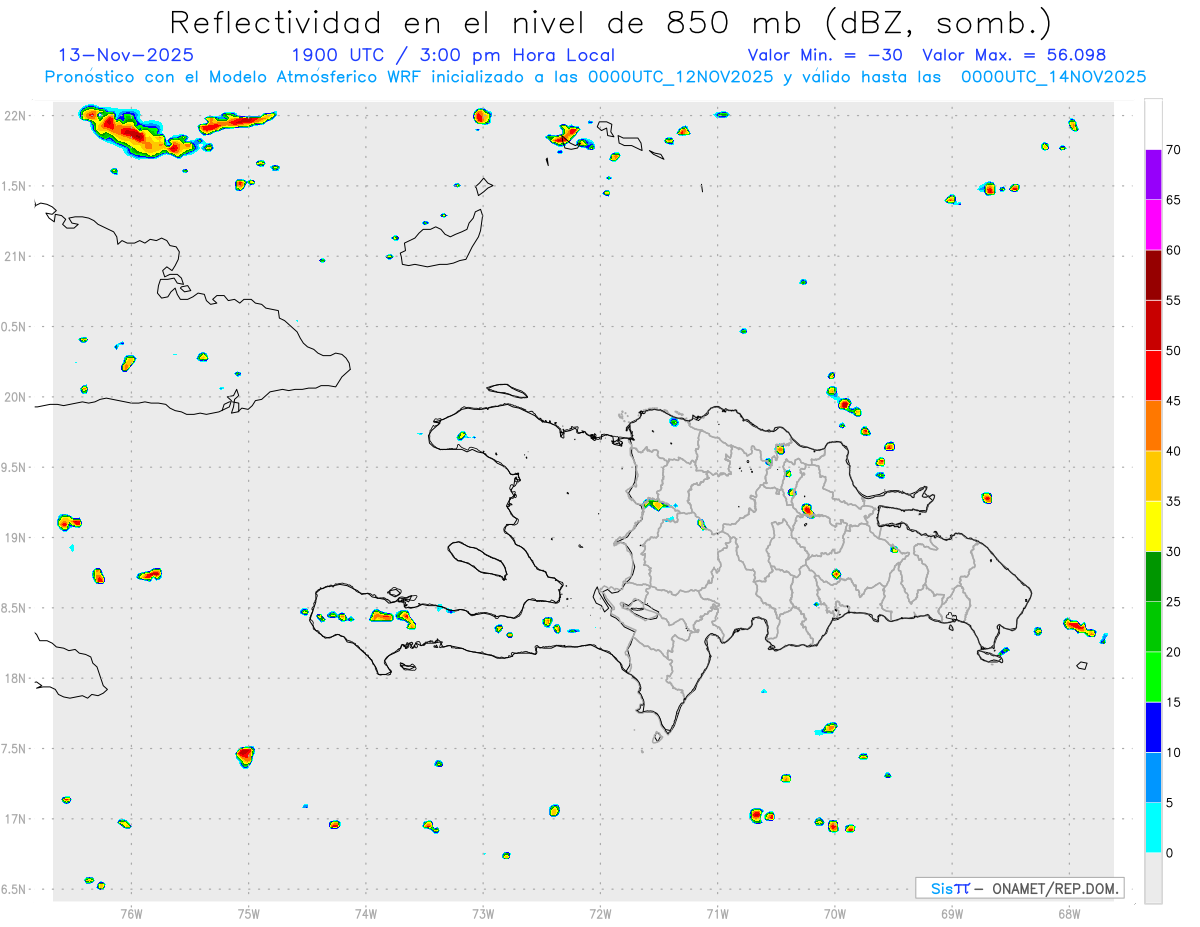The width and height of the screenshot is (1200, 927).
Task: Click the '70' colorbar scale label
Action: coord(1174,150)
